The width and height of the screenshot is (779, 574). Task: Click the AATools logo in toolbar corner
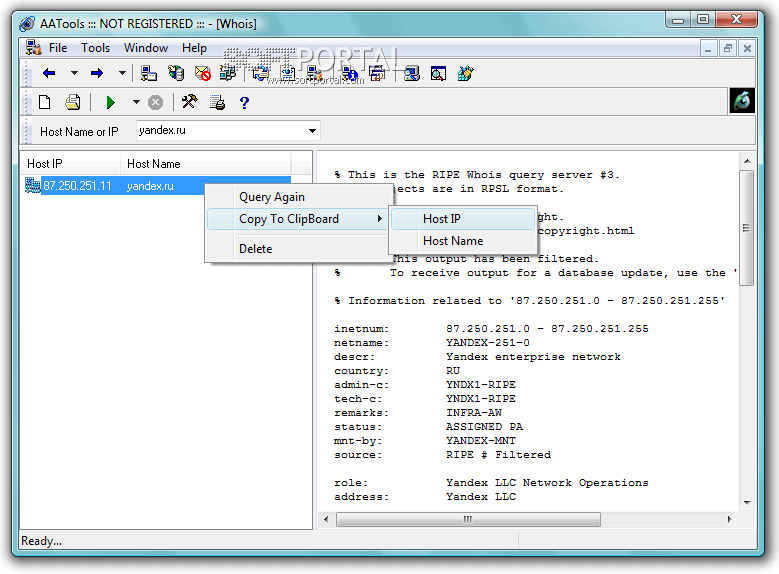[x=742, y=100]
